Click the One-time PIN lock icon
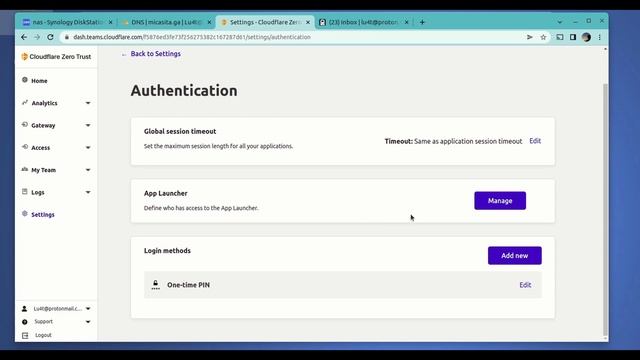The image size is (640, 360). coord(156,285)
